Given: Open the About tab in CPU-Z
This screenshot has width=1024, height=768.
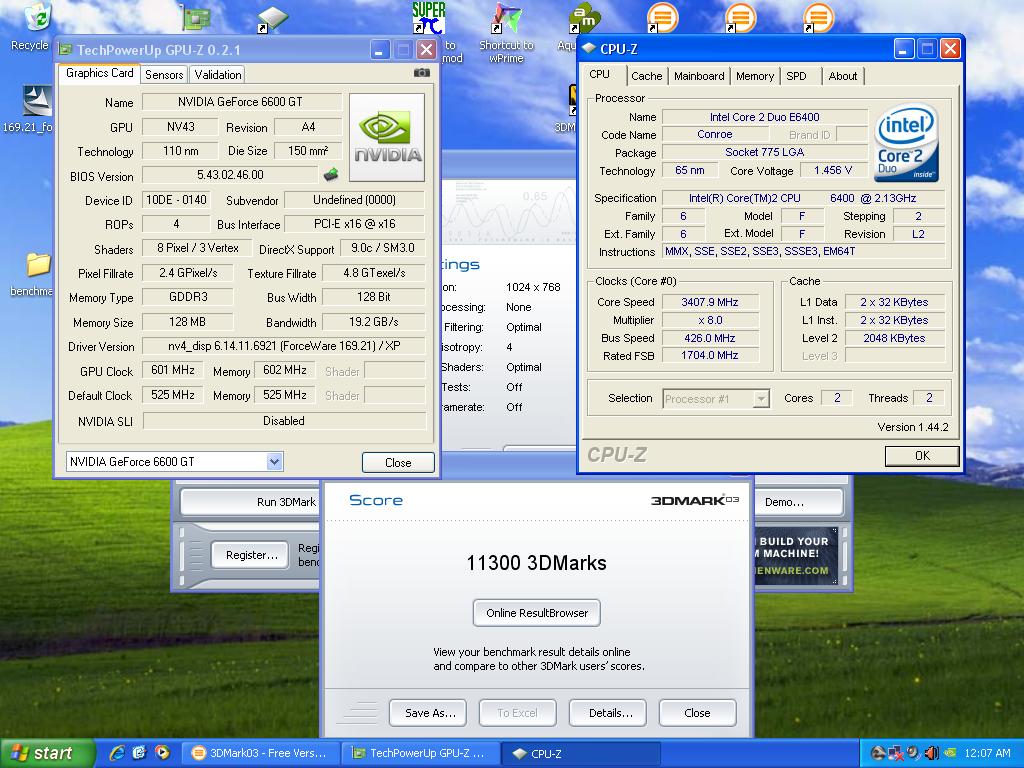Looking at the screenshot, I should (842, 76).
